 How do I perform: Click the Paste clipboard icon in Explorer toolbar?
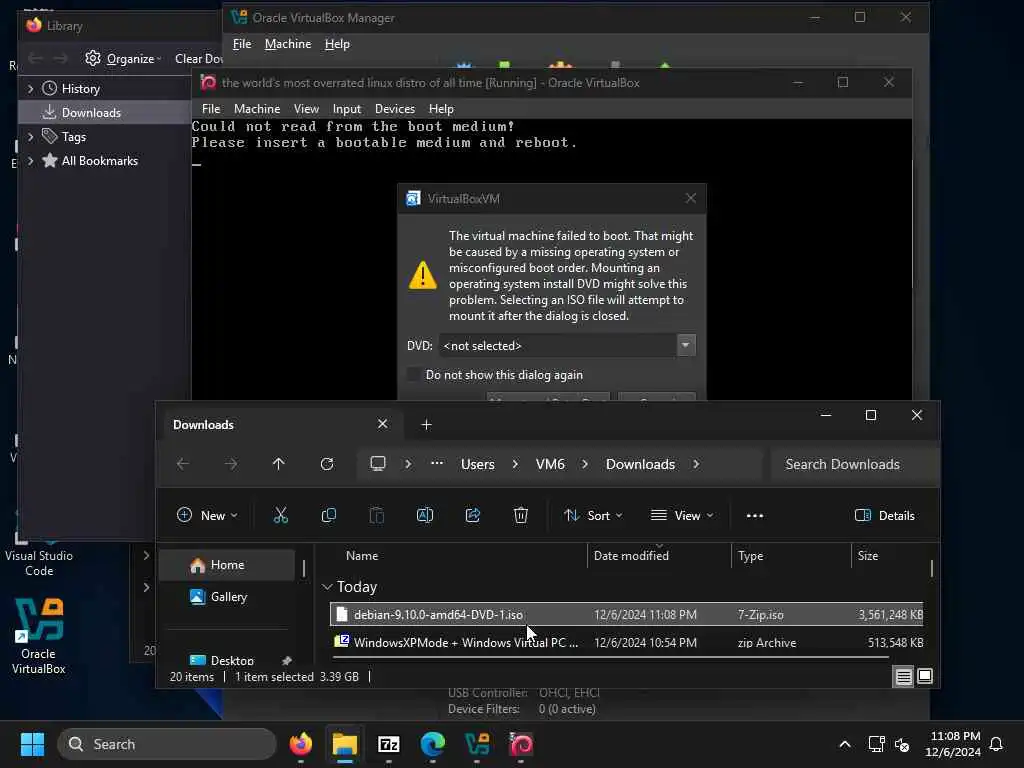[x=377, y=515]
